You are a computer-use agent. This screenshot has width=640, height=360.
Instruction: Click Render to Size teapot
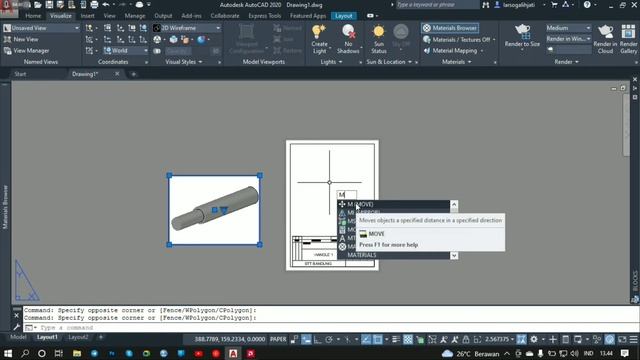(x=522, y=31)
